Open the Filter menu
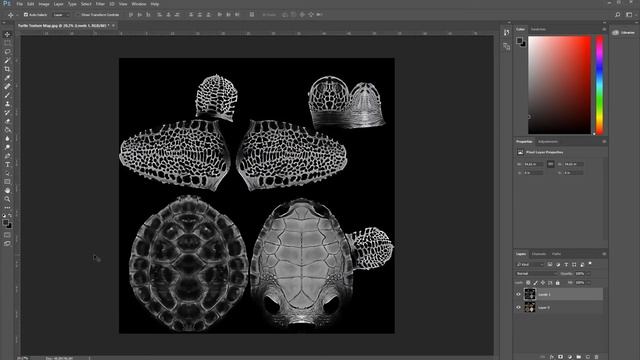This screenshot has height=360, width=640. [x=100, y=4]
